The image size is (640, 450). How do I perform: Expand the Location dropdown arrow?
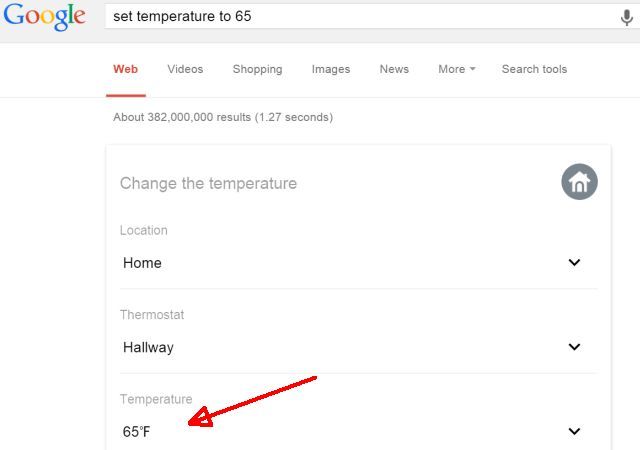(574, 263)
